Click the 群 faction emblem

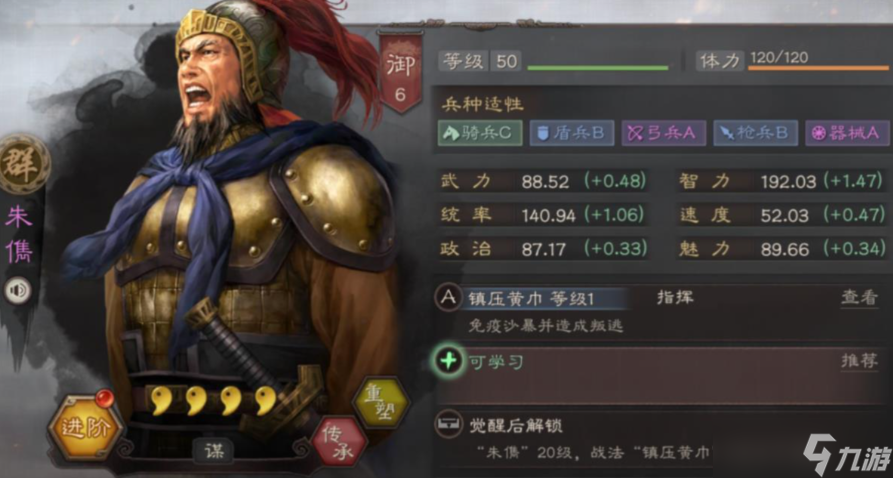23,165
